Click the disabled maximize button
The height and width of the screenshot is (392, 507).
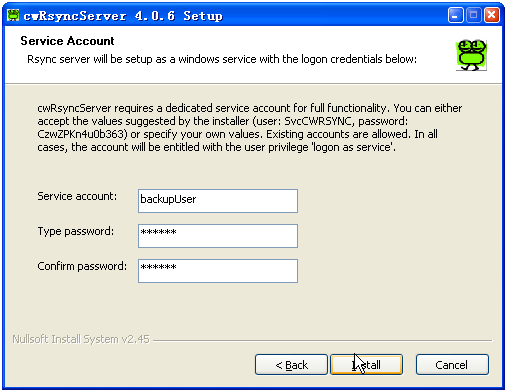473,15
